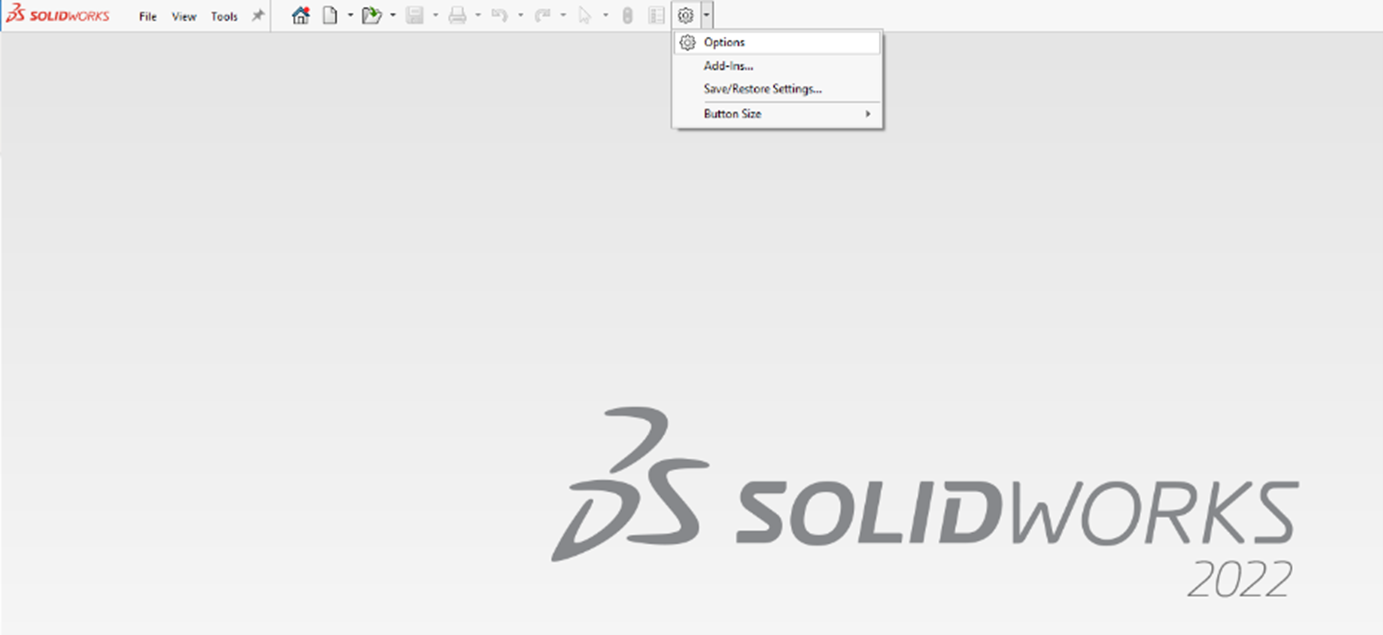The image size is (1383, 635).
Task: Click the Open file folder icon
Action: tap(371, 16)
